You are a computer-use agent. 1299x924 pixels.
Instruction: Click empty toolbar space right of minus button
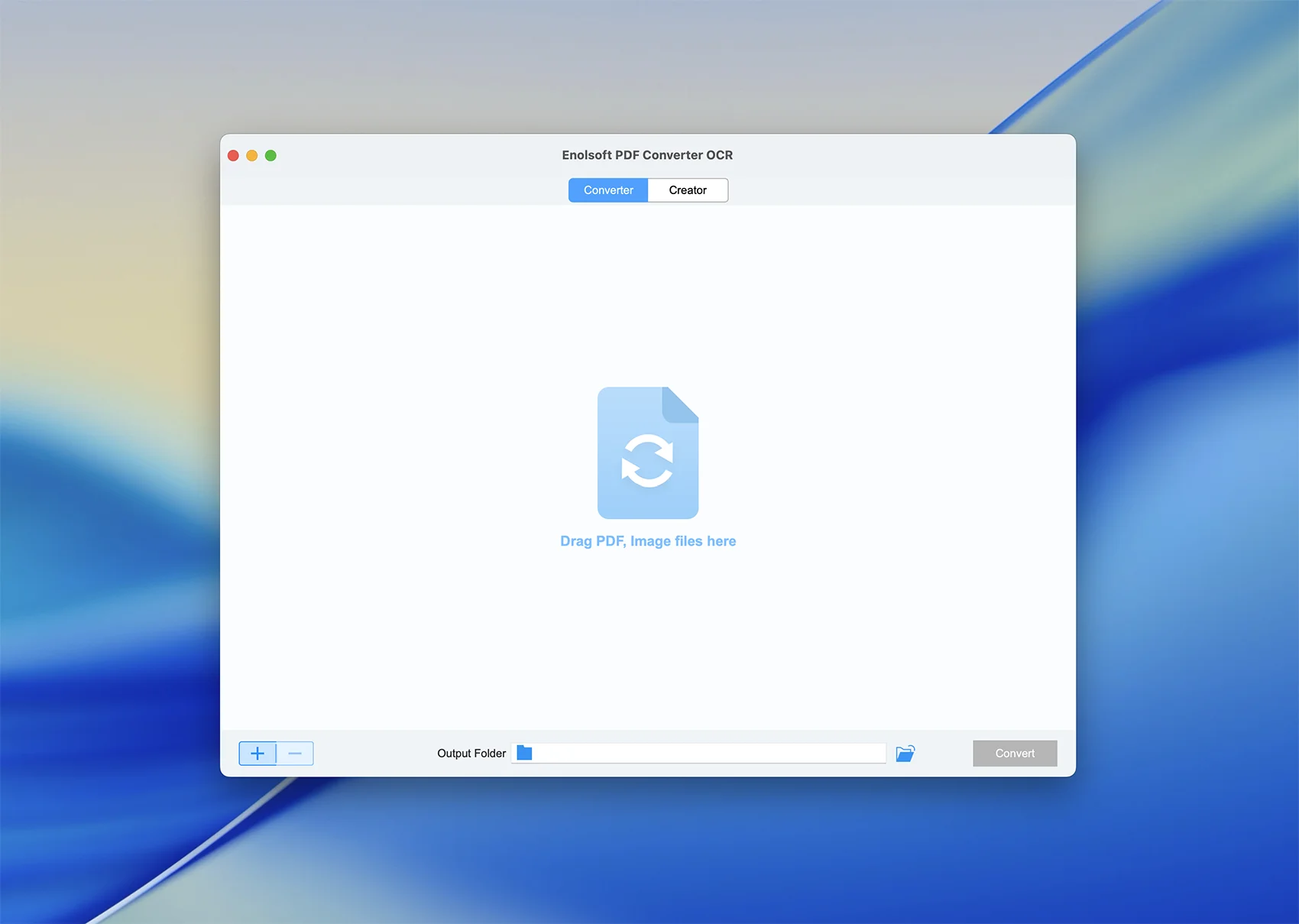pos(374,754)
